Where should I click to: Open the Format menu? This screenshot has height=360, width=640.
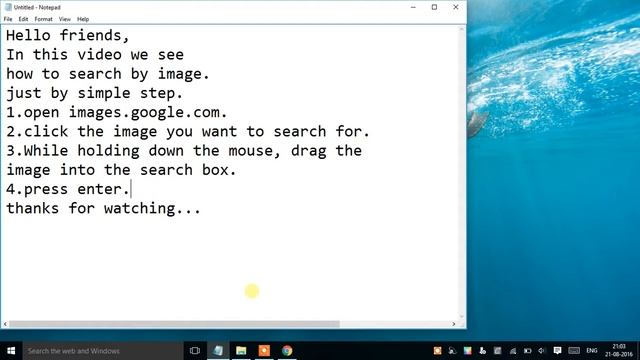coord(43,19)
